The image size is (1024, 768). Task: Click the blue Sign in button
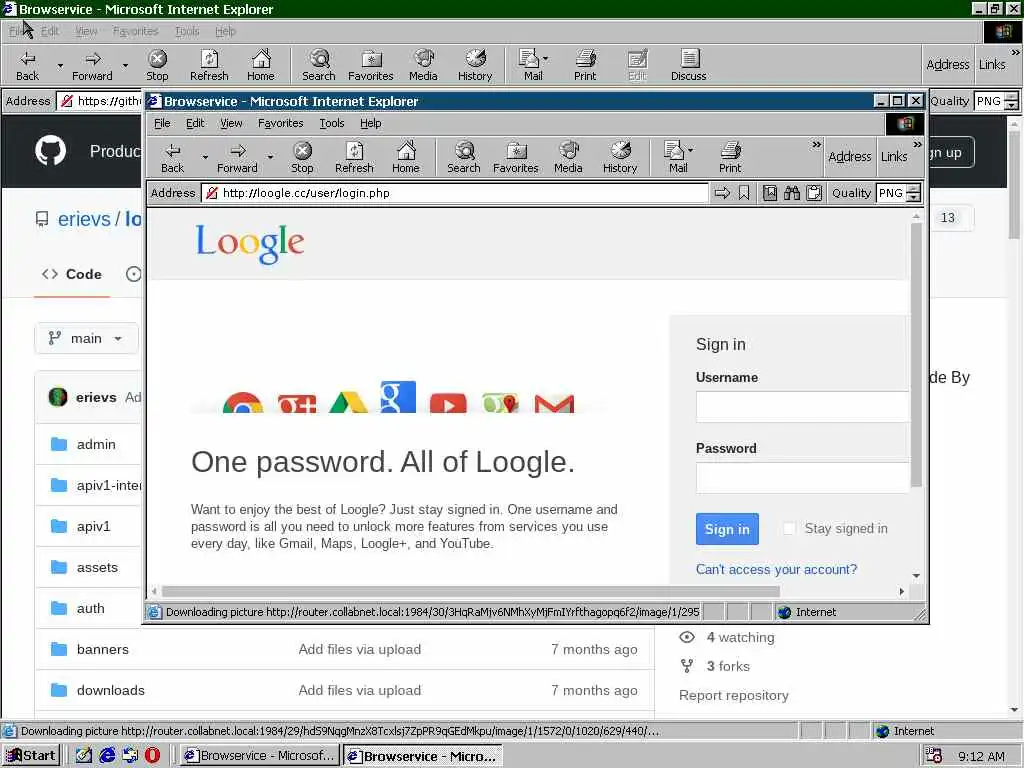(x=727, y=529)
